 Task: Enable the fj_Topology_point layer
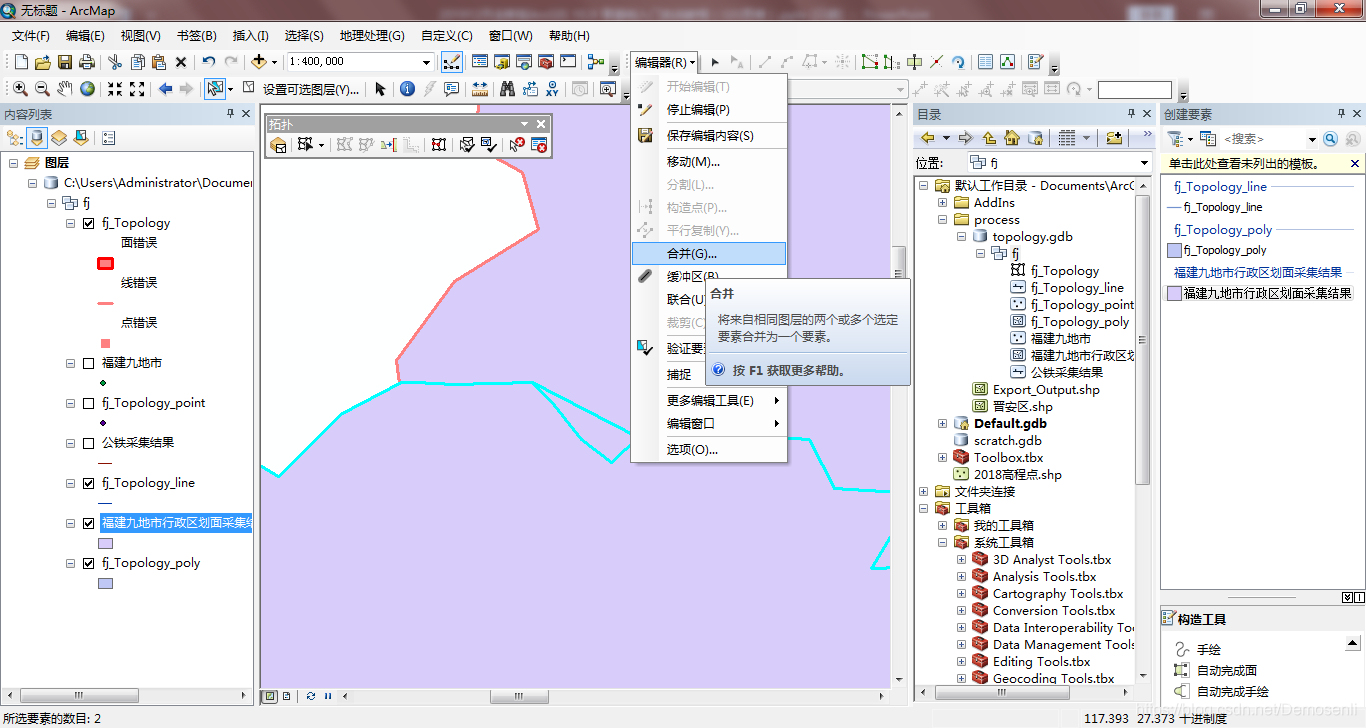pos(89,403)
